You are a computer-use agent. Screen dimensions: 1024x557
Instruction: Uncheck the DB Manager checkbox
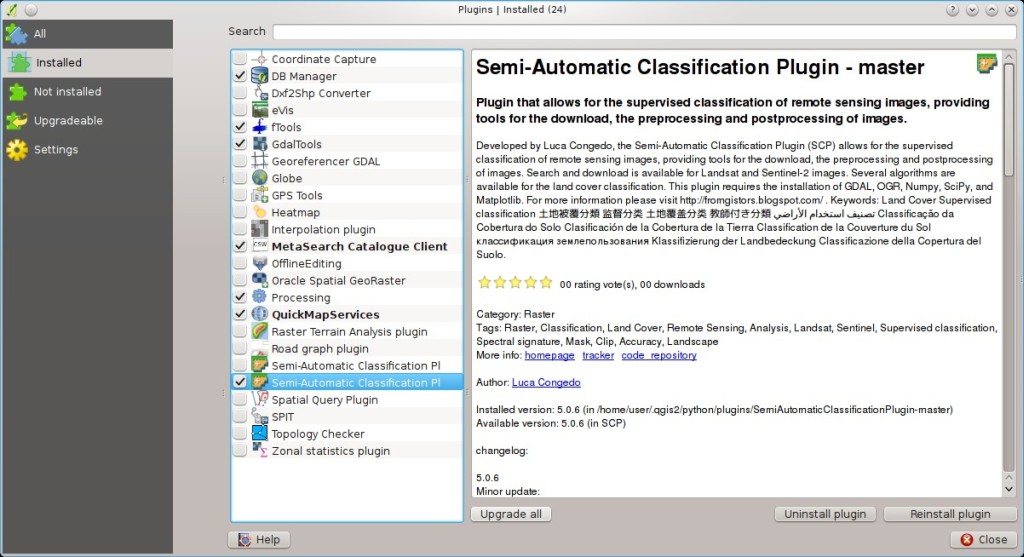click(240, 76)
